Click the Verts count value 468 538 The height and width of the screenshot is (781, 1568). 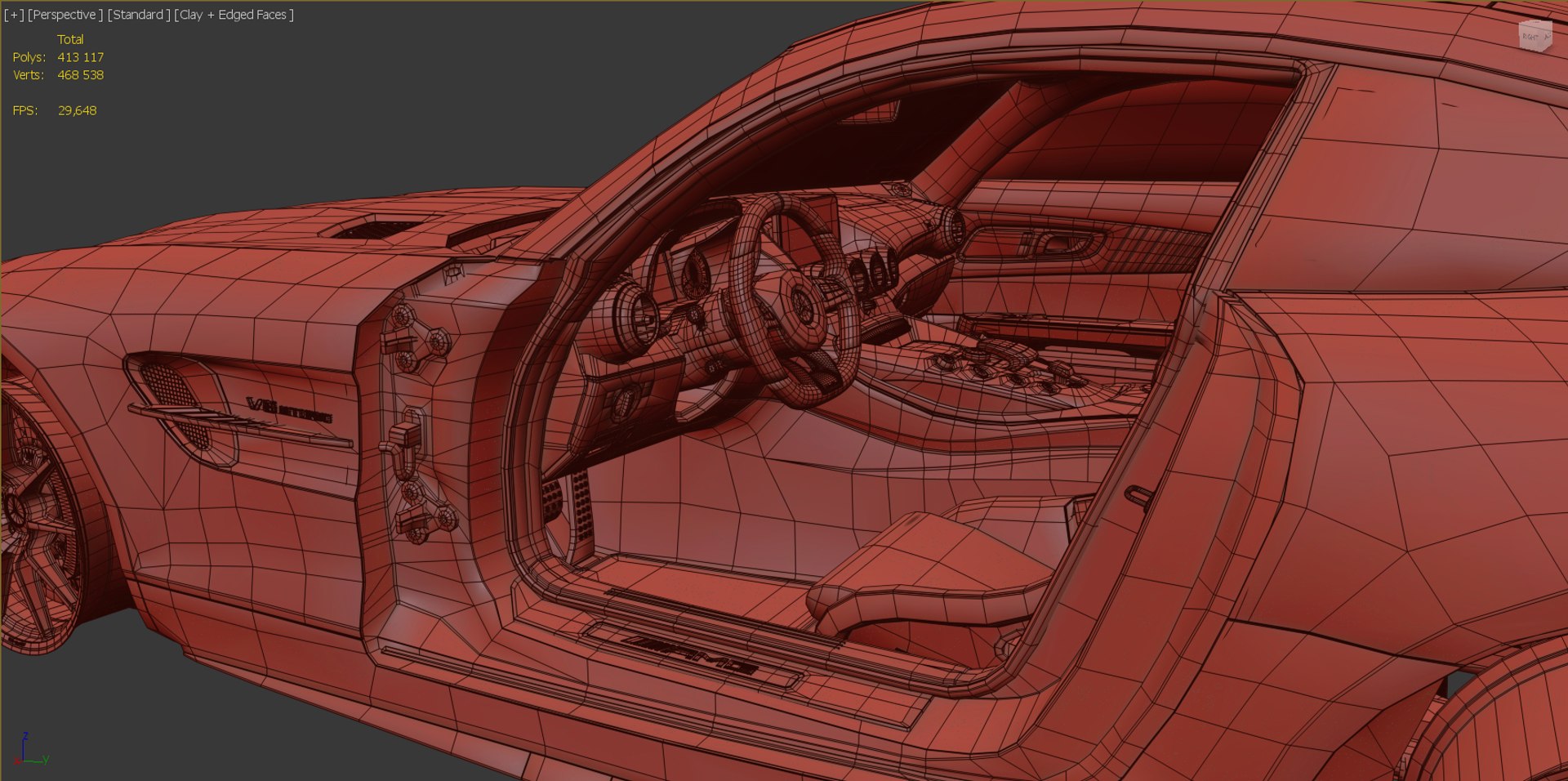[80, 75]
